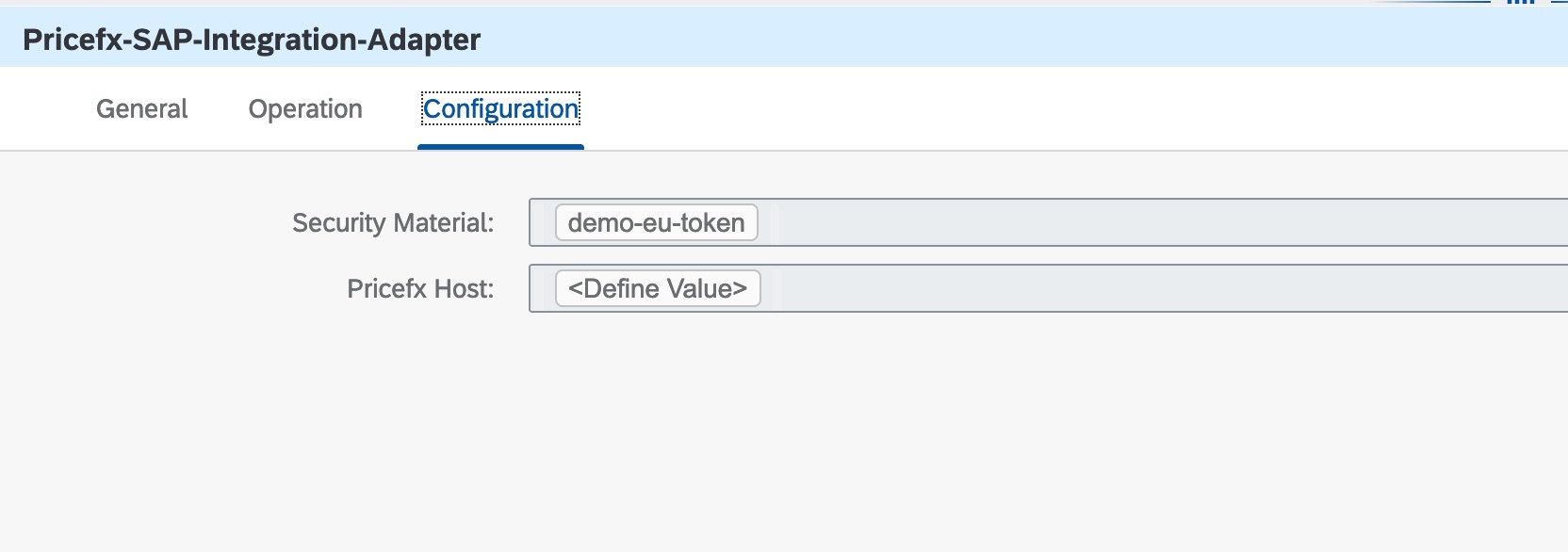Open the General tab
1568x552 pixels.
point(141,109)
